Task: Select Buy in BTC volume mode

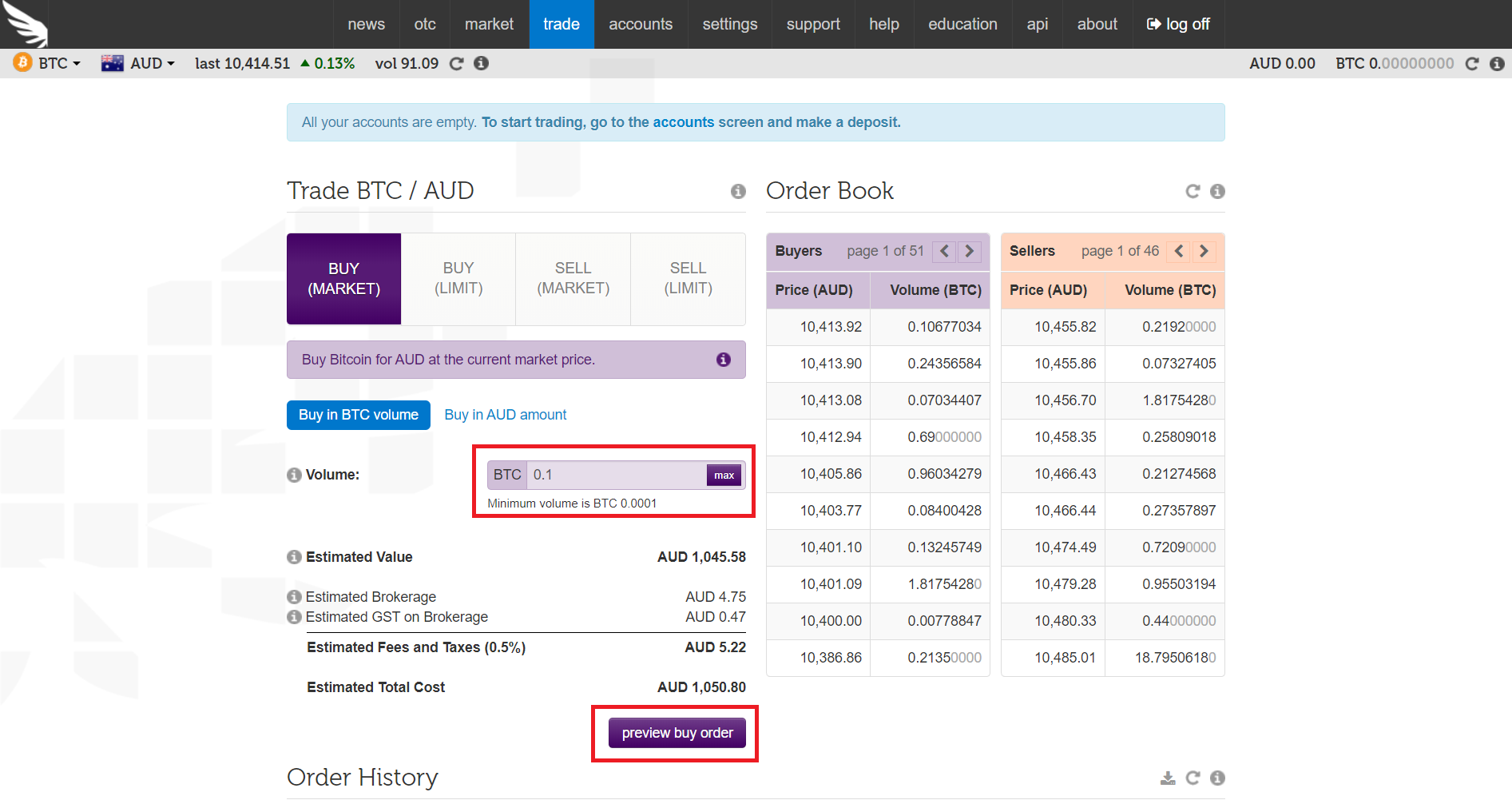Action: (358, 415)
